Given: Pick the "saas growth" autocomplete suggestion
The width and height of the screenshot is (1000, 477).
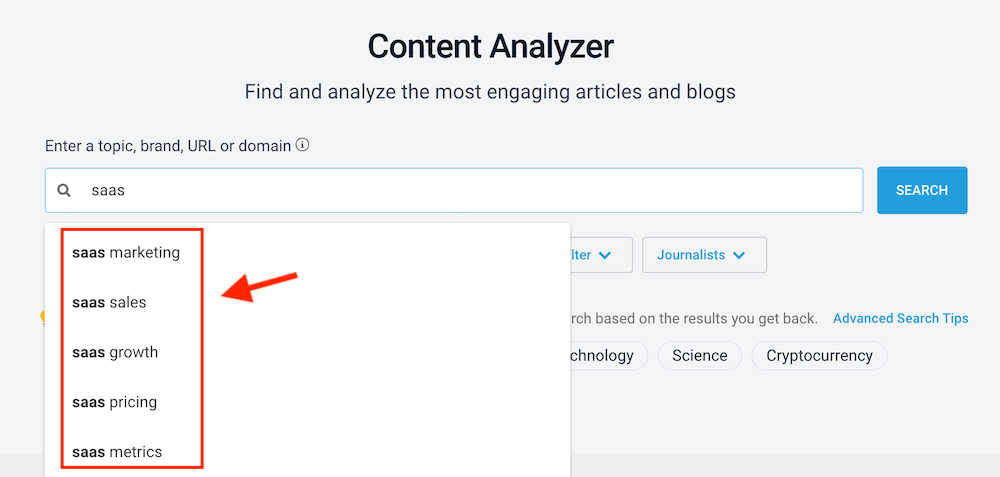Looking at the screenshot, I should 115,352.
